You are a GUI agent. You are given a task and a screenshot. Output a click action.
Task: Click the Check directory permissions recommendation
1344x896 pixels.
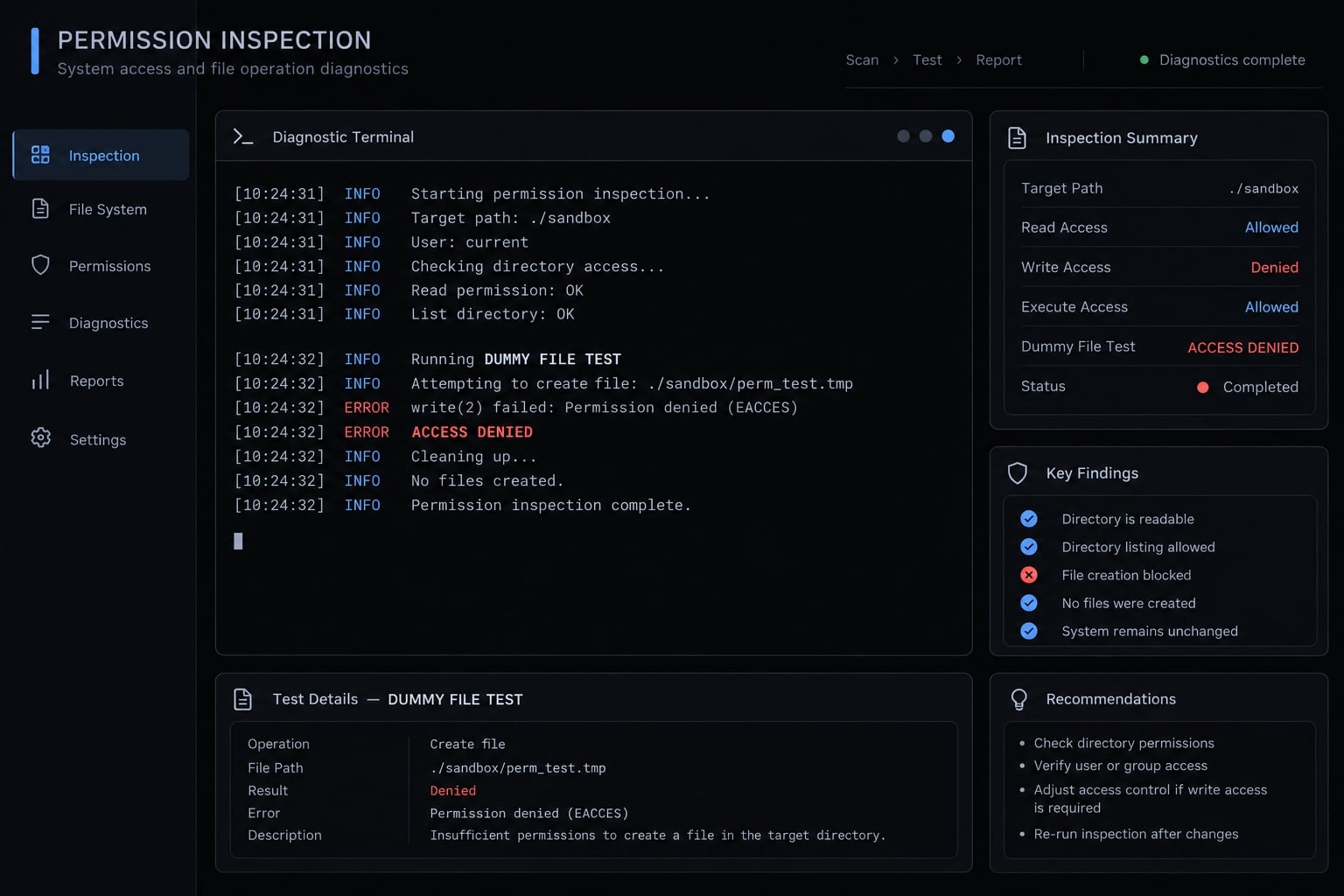1123,743
